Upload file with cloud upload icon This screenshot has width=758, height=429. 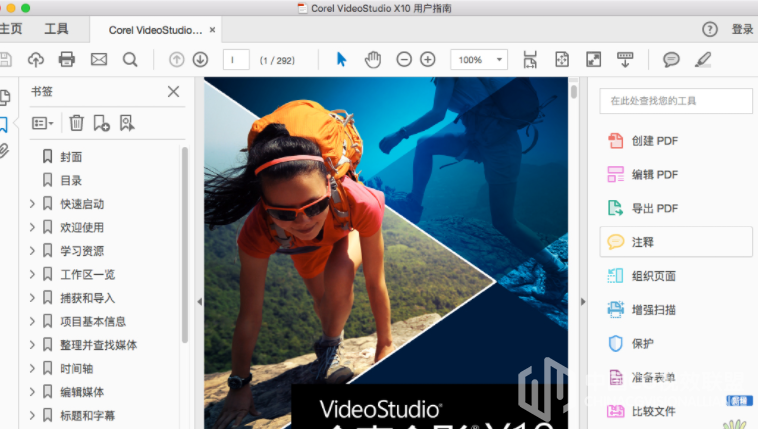coord(35,59)
